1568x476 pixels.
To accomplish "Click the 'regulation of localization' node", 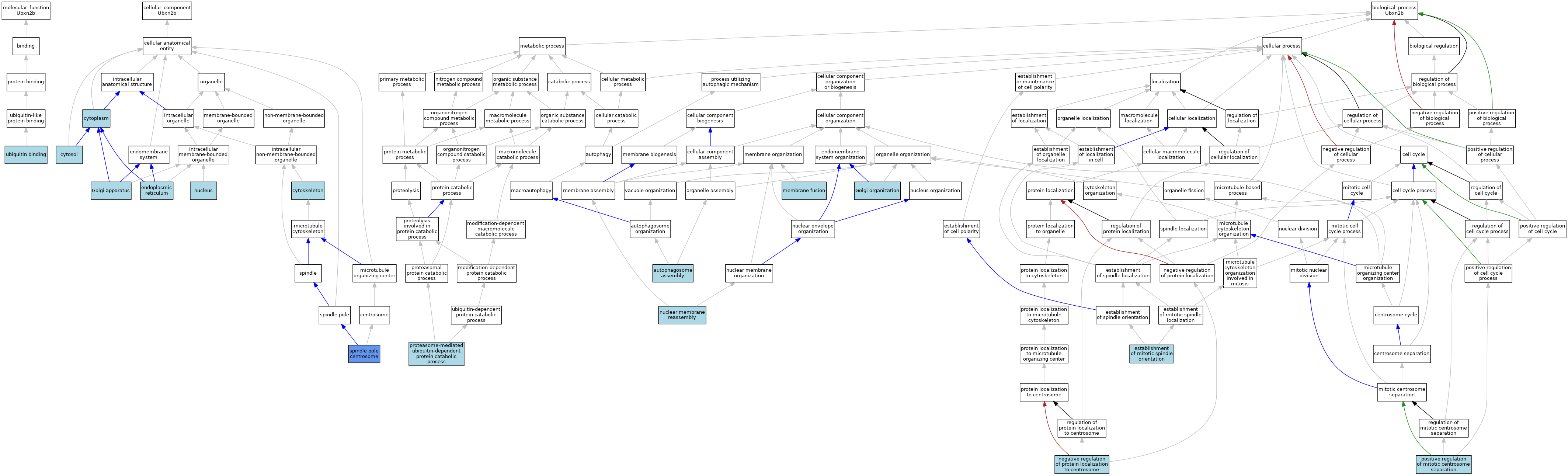I will point(1242,118).
